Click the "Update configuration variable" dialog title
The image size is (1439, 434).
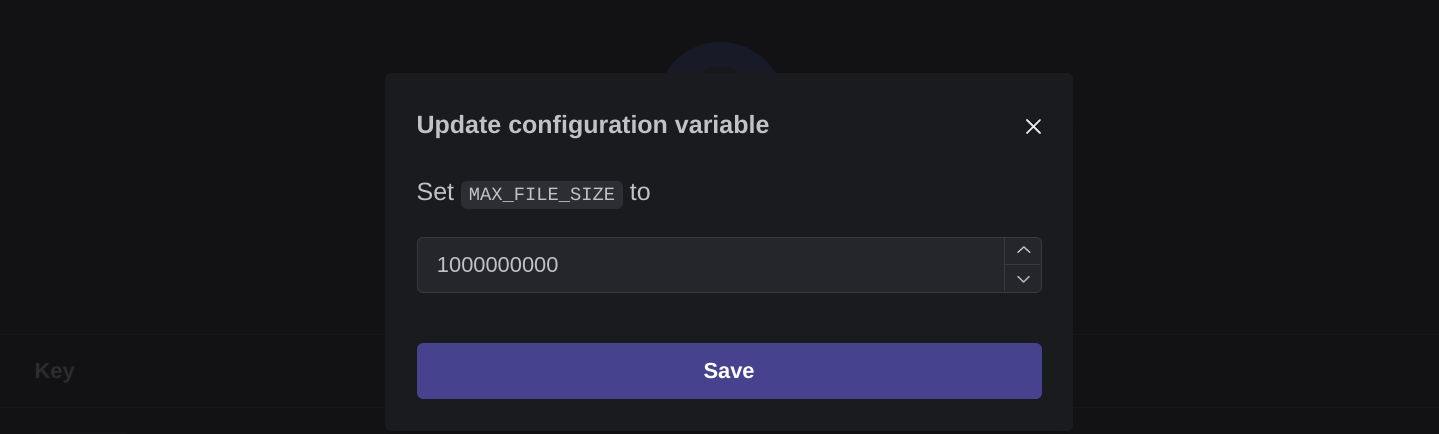click(592, 125)
